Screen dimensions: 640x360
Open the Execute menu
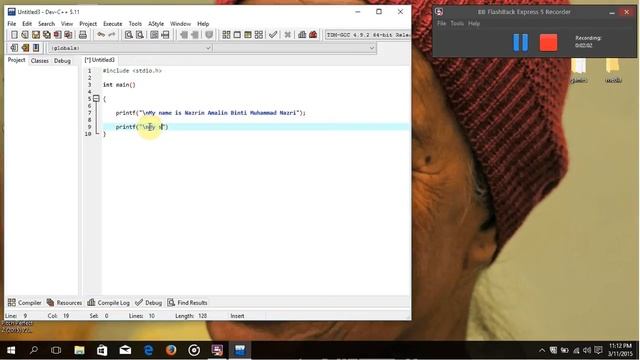(x=113, y=24)
